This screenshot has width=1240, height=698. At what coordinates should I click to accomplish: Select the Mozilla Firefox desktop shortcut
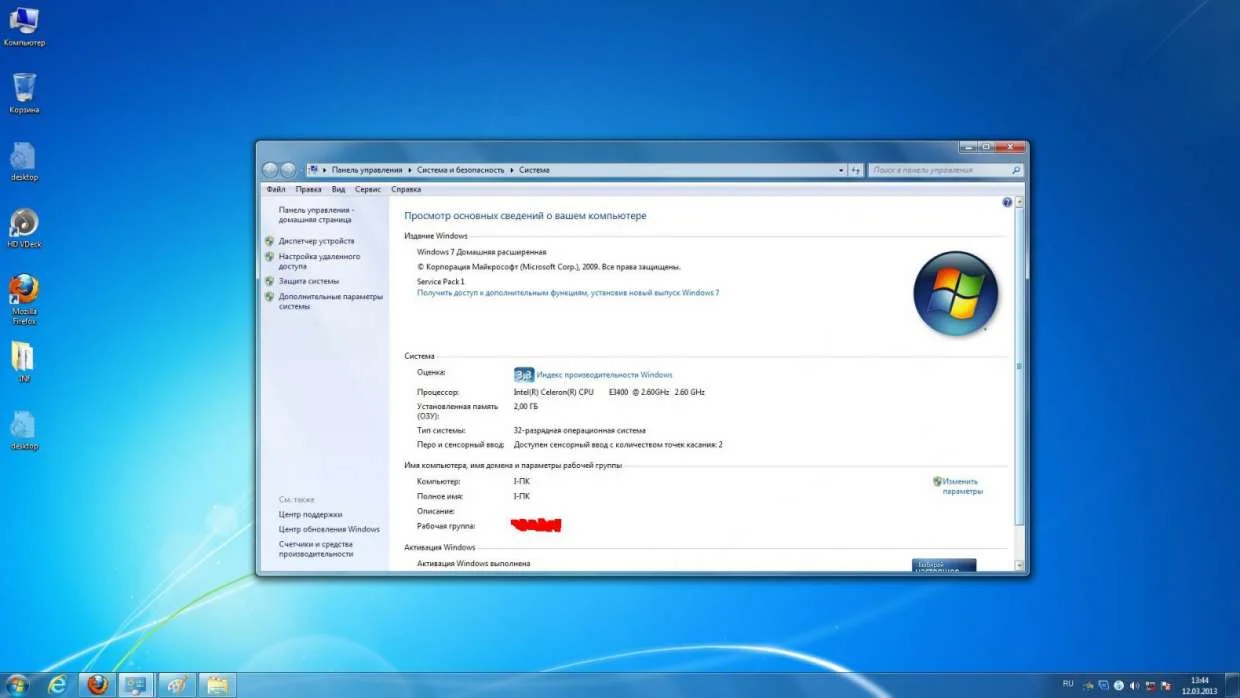click(24, 299)
